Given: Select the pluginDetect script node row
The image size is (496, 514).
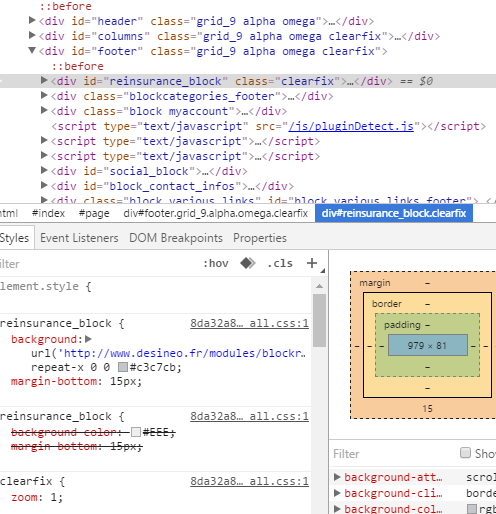Looking at the screenshot, I should coord(268,126).
